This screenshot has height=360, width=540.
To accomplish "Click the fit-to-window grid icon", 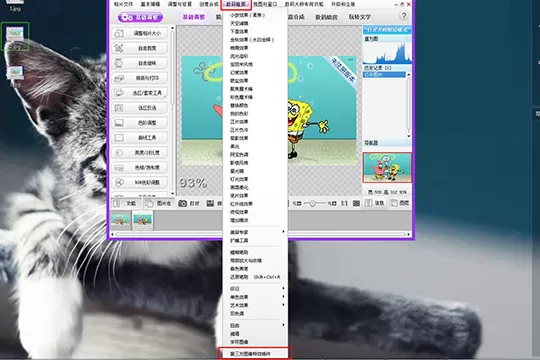I will pyautogui.click(x=356, y=204).
